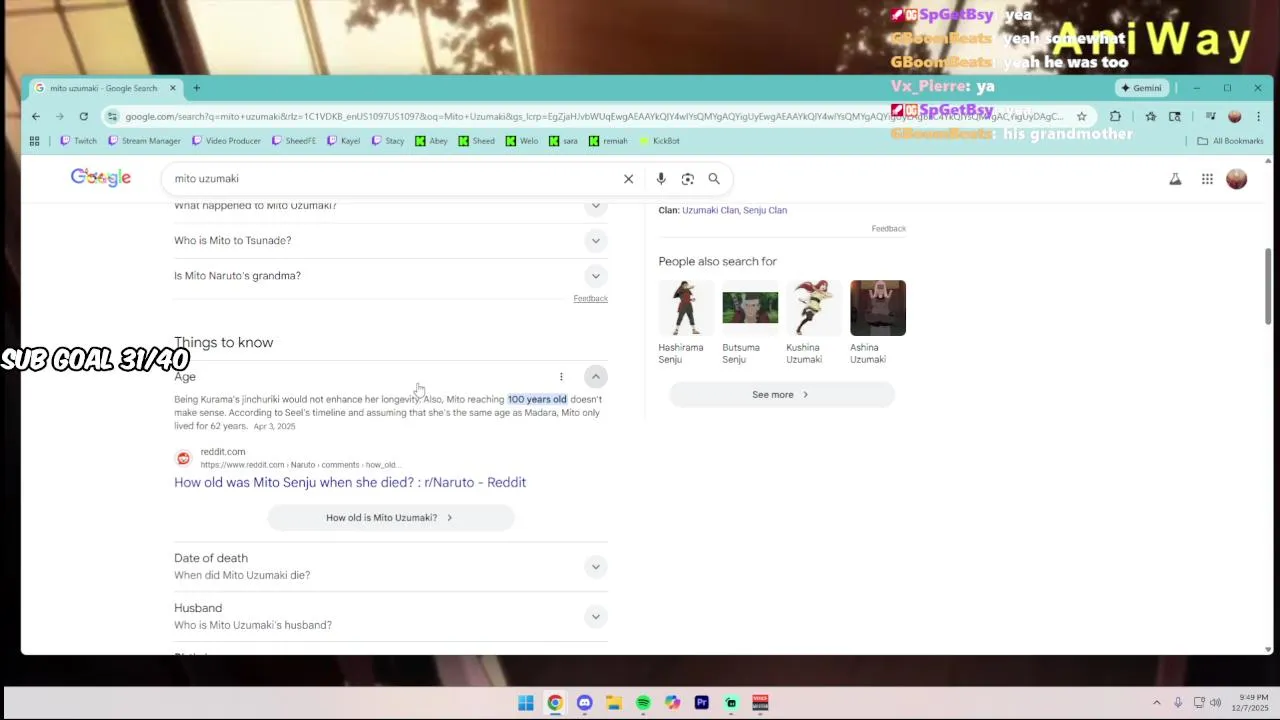
Task: Open Copilot from the taskbar
Action: (672, 703)
